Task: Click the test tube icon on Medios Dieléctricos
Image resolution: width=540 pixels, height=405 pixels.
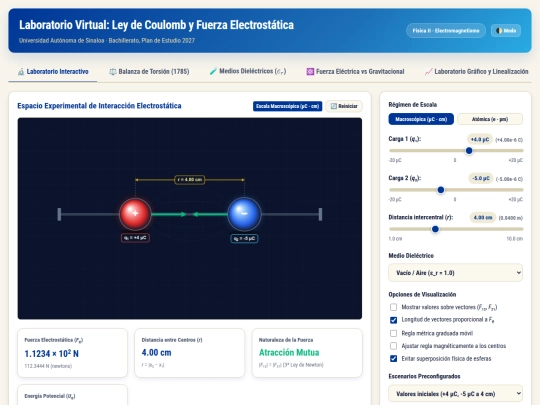Action: 213,71
